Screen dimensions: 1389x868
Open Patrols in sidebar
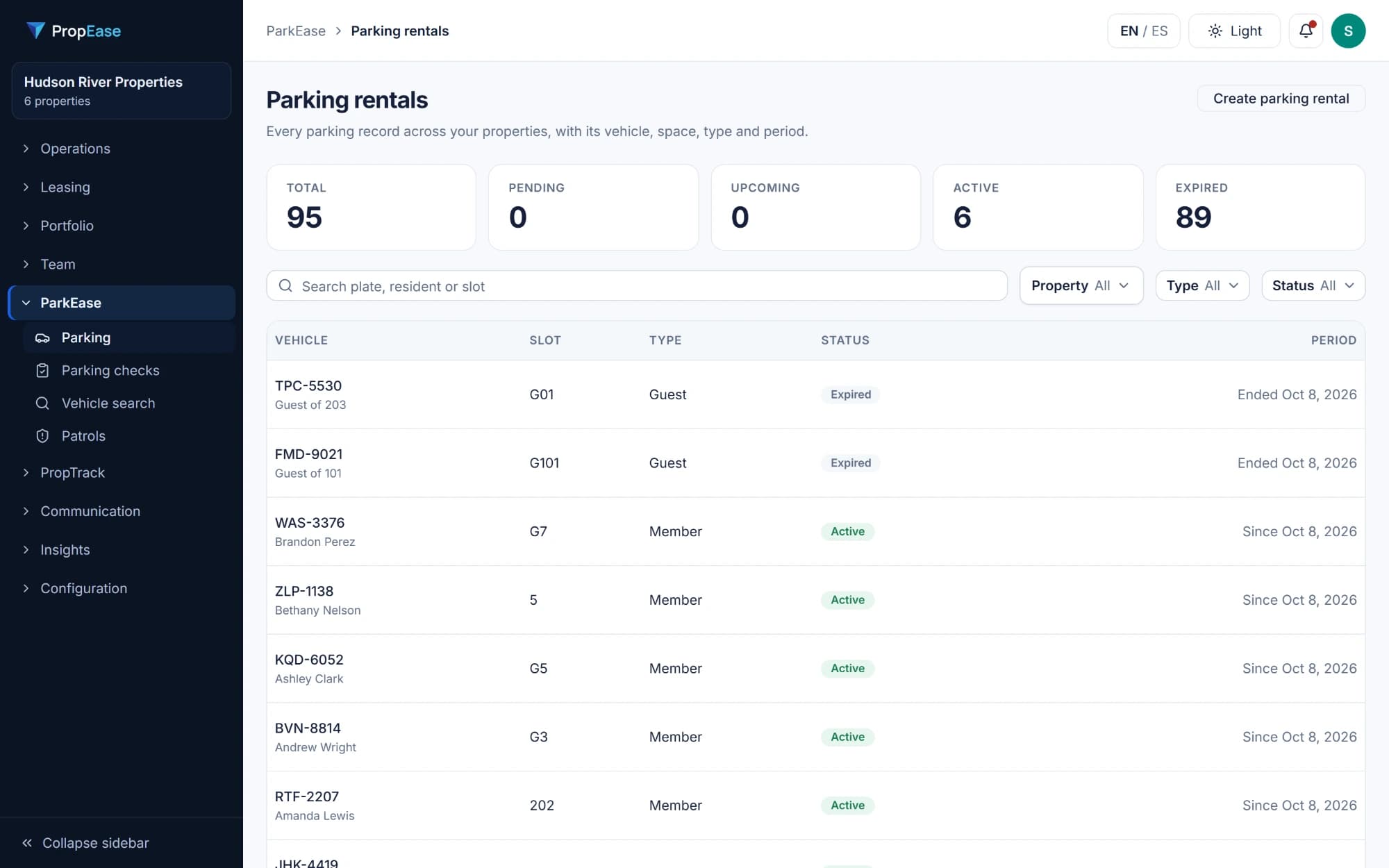(x=129, y=436)
